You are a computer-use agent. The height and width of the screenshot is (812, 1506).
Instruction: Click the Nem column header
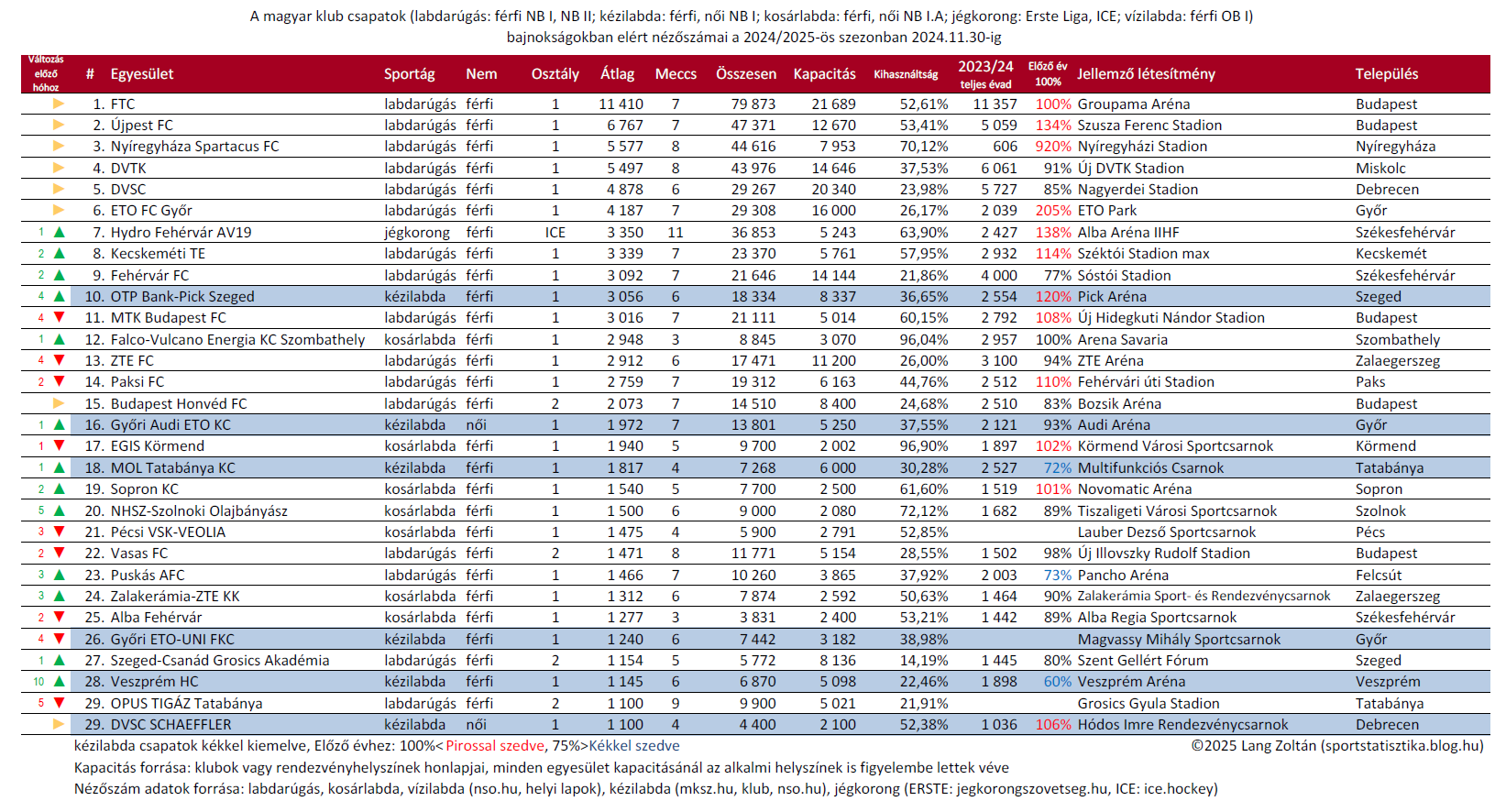[x=481, y=74]
